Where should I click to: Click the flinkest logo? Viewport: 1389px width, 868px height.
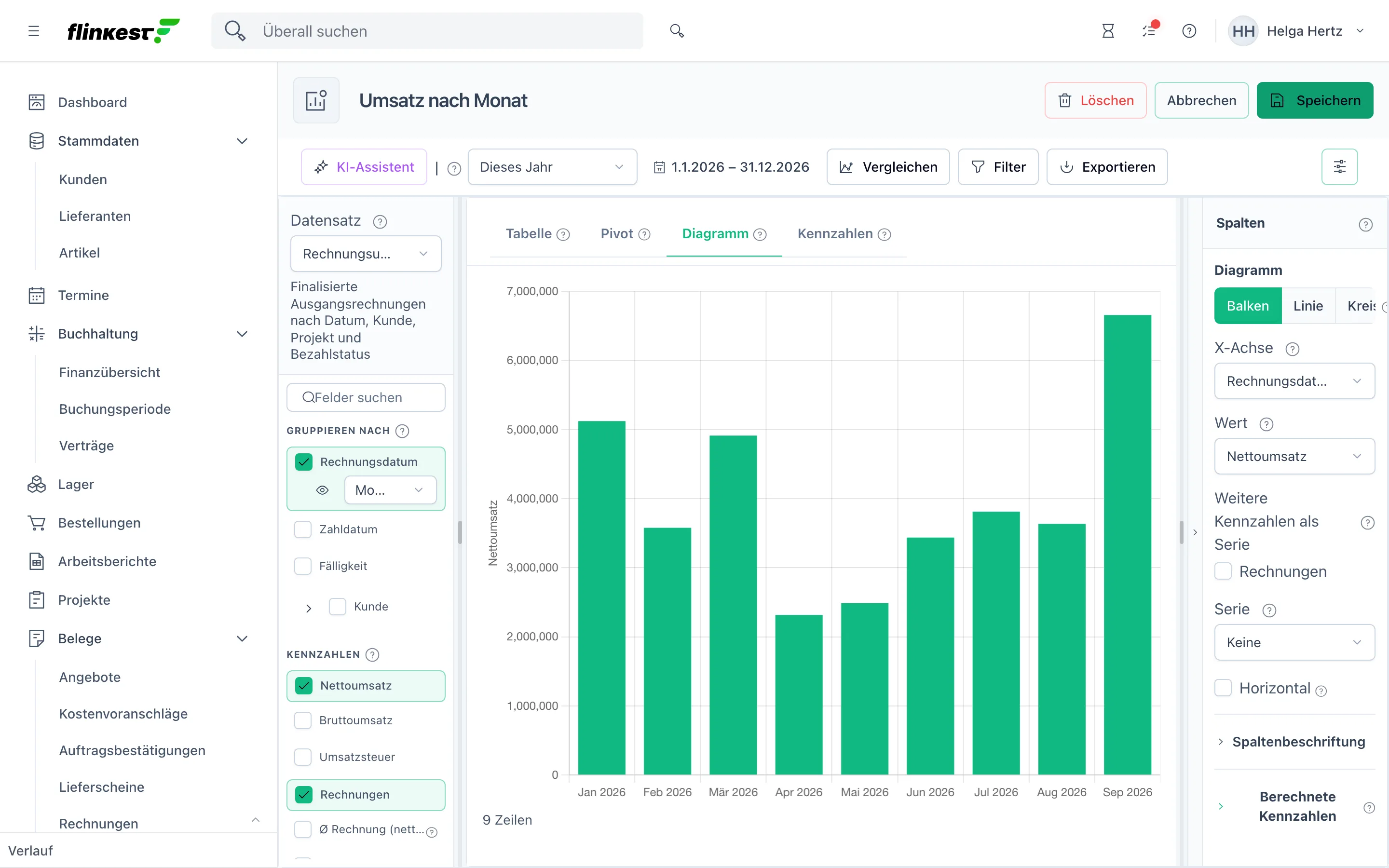pos(123,31)
